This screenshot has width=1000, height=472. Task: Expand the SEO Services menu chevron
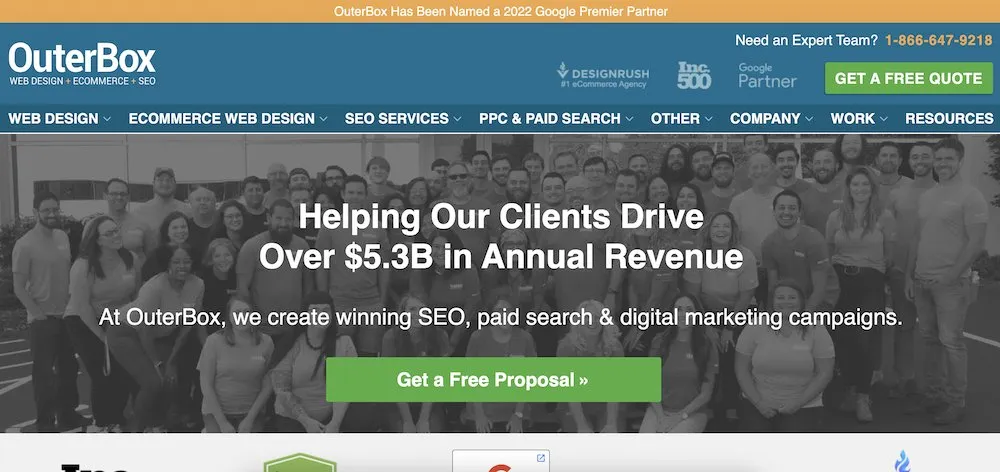tap(457, 119)
